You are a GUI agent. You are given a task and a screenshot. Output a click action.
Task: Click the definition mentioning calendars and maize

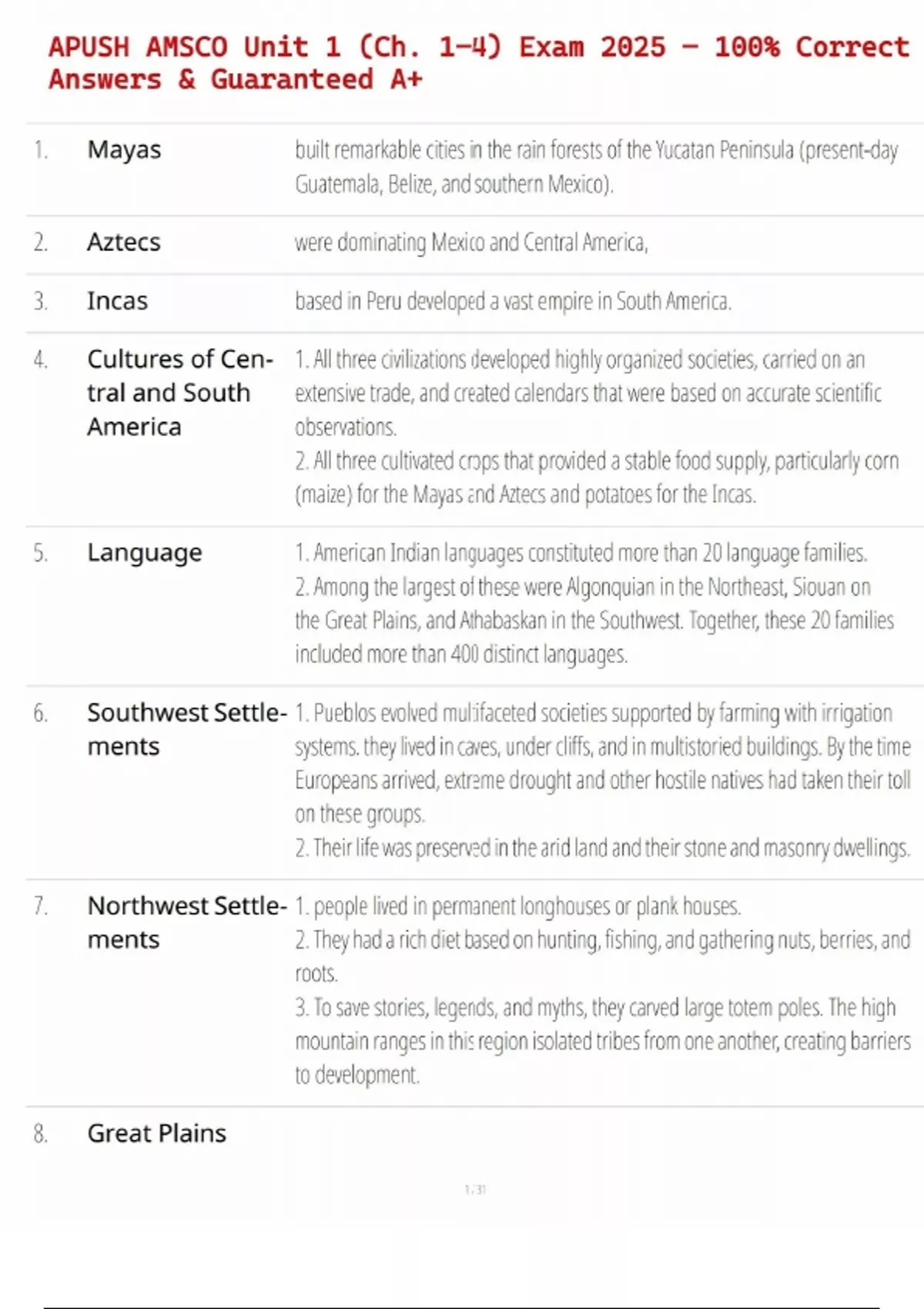click(x=596, y=427)
